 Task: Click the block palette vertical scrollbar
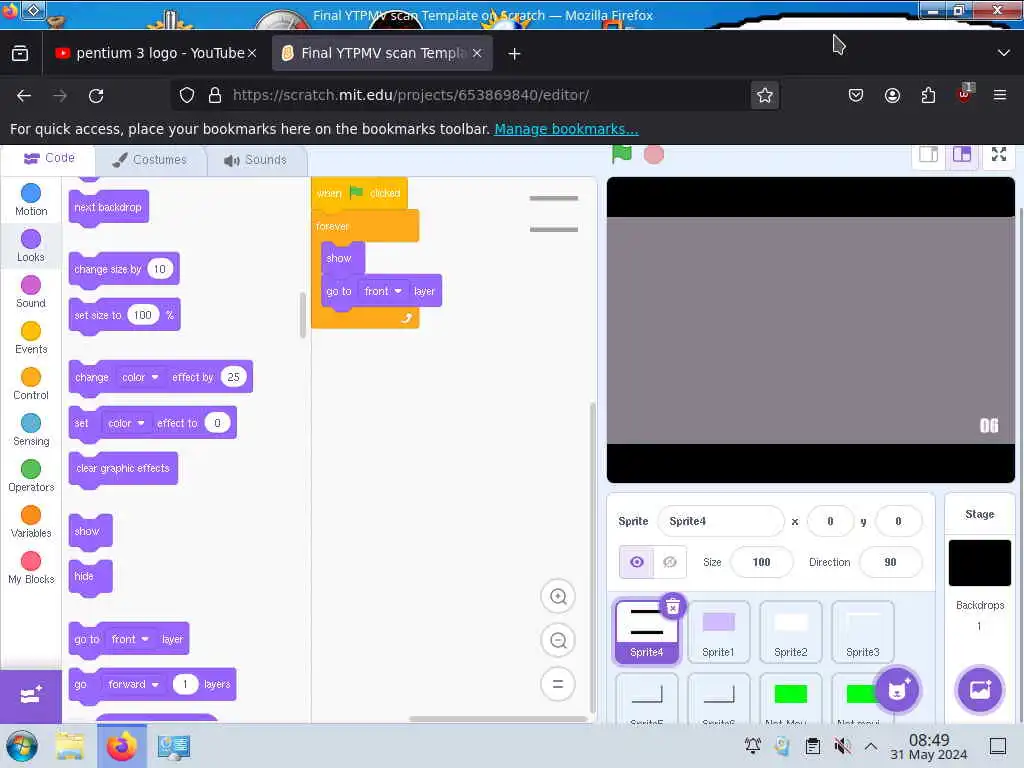(x=302, y=315)
